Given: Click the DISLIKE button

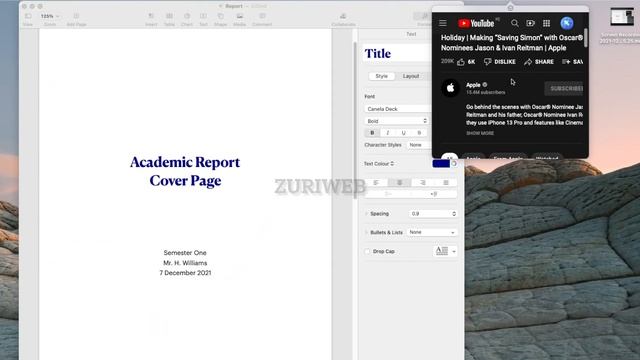Looking at the screenshot, I should 500,62.
